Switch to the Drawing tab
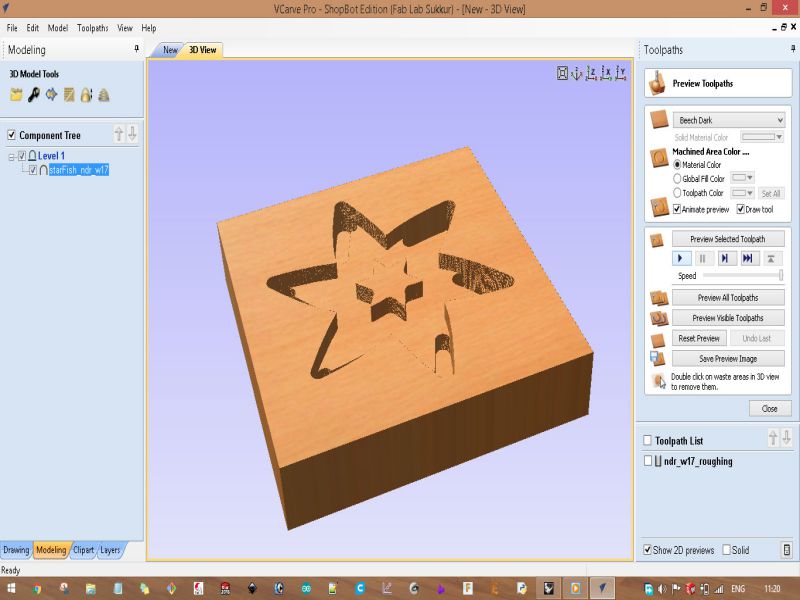This screenshot has height=600, width=800. coord(16,550)
